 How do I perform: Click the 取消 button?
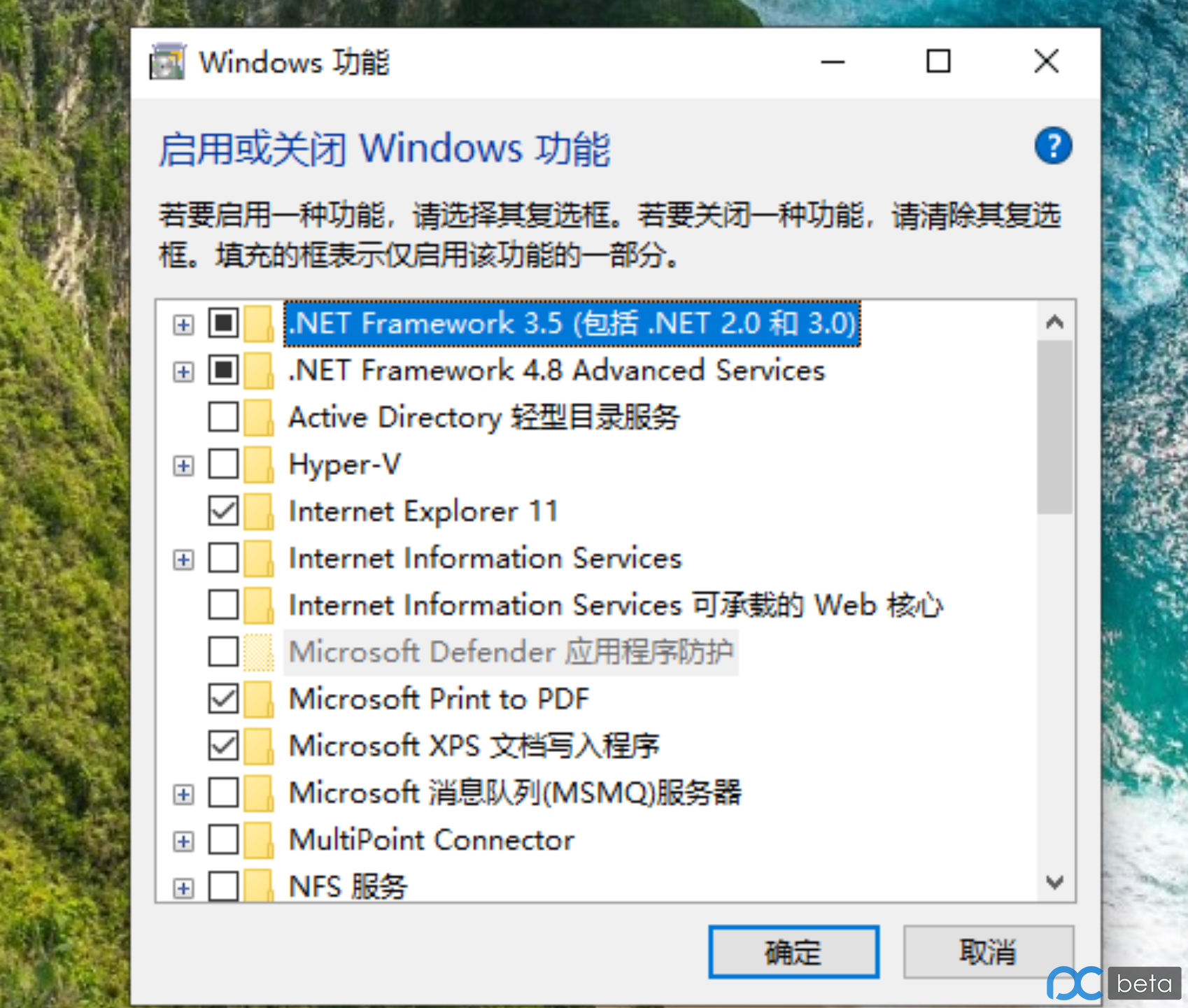click(988, 952)
